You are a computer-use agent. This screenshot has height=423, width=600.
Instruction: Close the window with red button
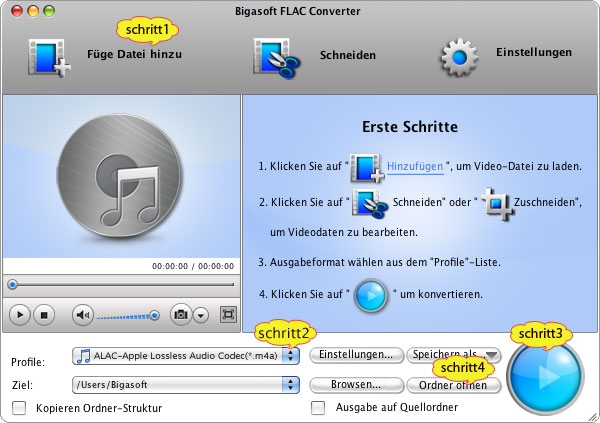(x=17, y=11)
